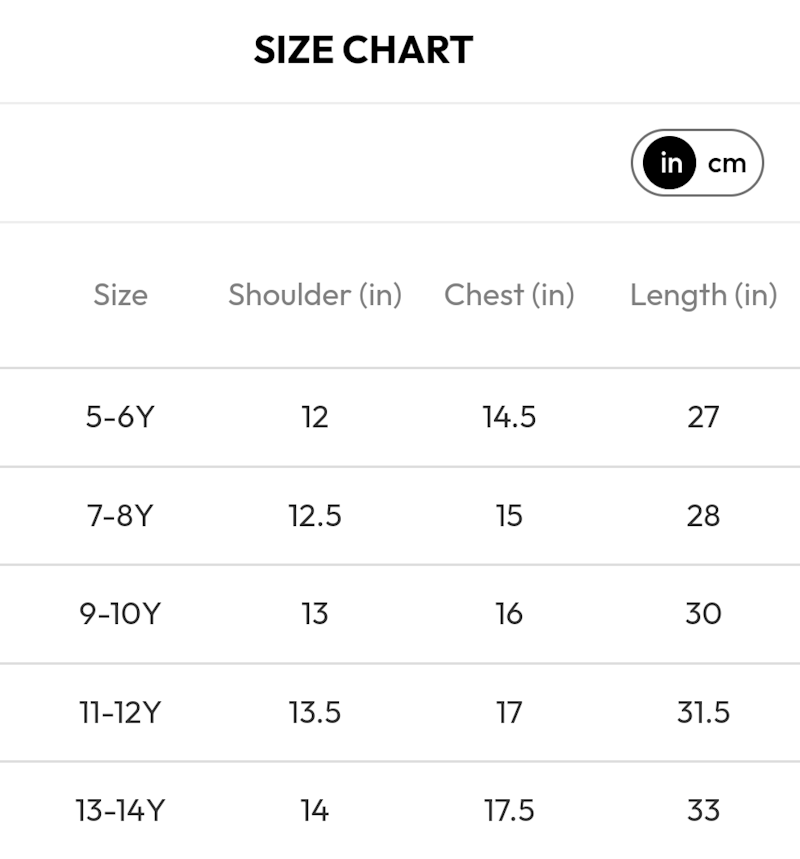This screenshot has width=800, height=859.
Task: Click the Length (in) column header
Action: (703, 295)
